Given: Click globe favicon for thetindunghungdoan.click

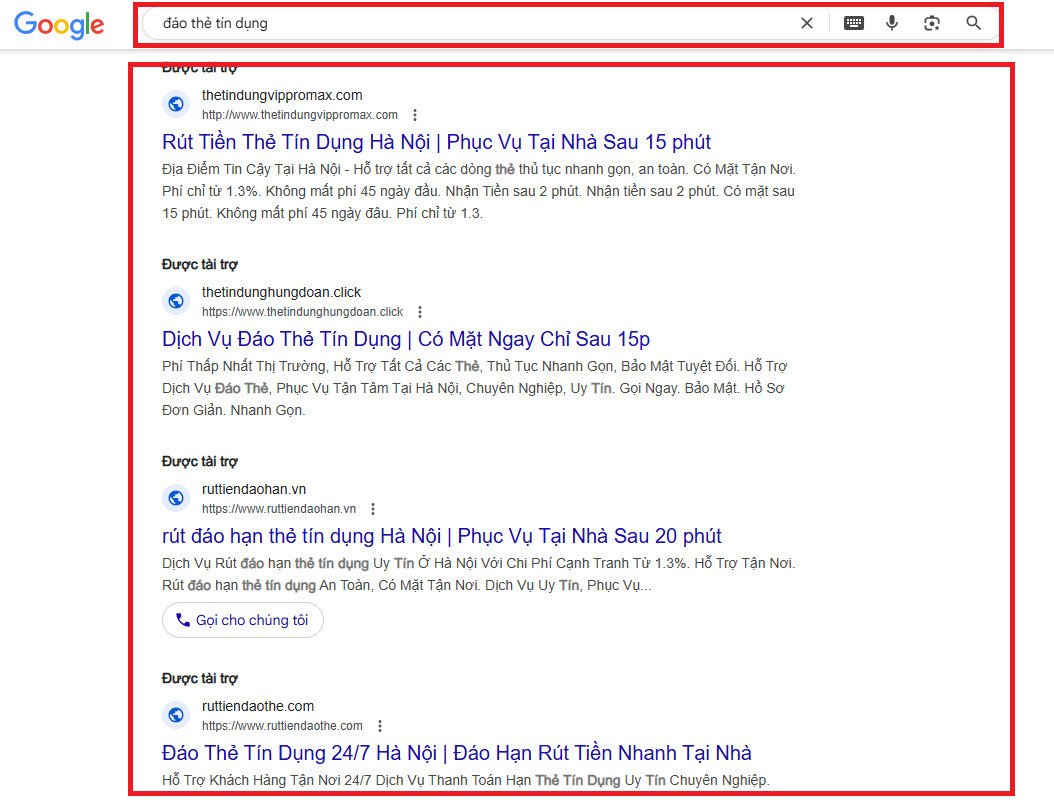Looking at the screenshot, I should pos(176,301).
